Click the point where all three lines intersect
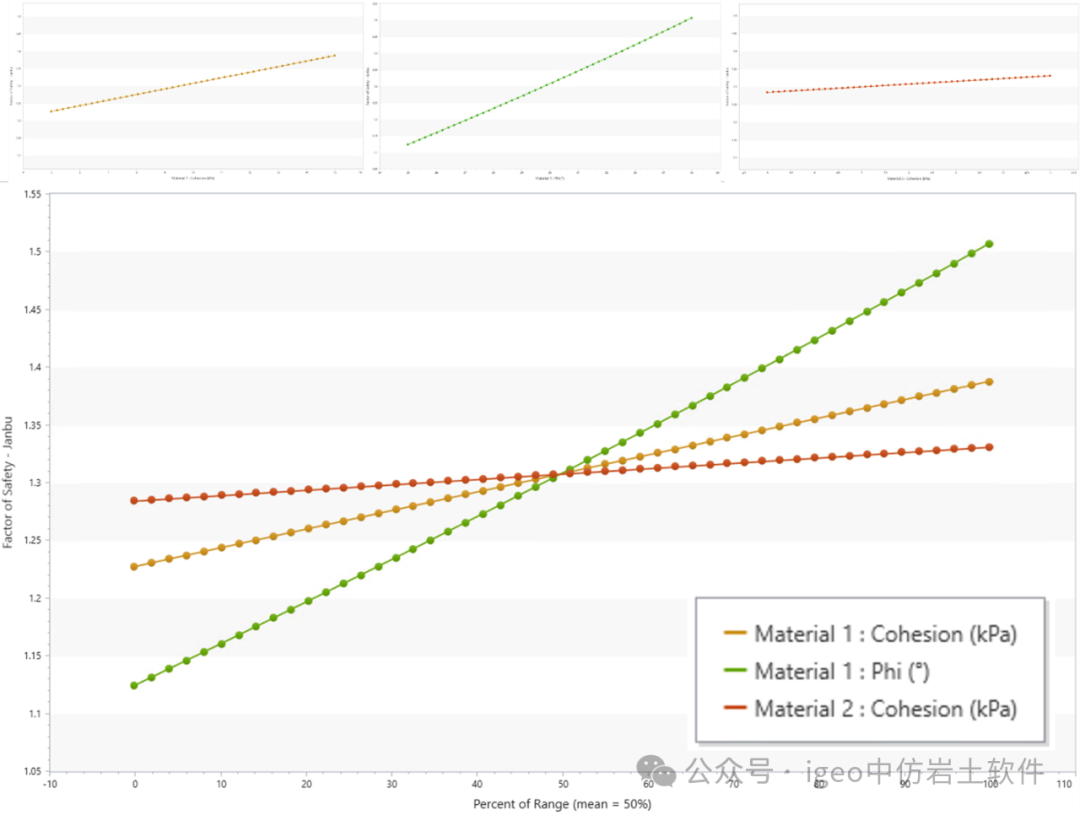 click(x=561, y=473)
